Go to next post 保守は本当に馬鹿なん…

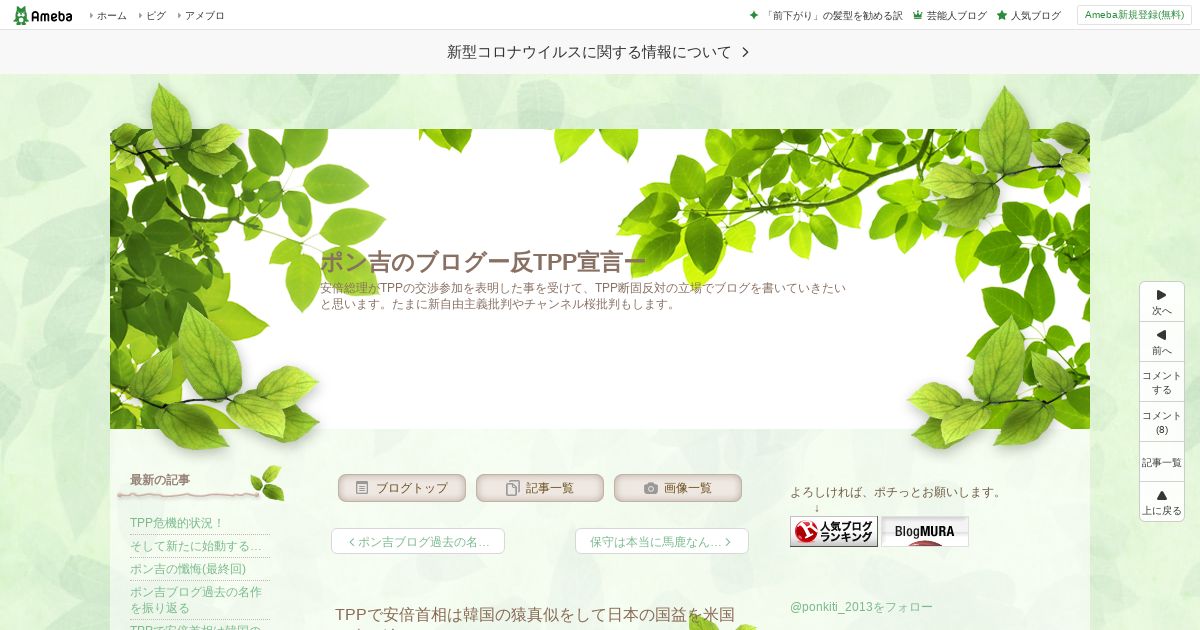(662, 541)
